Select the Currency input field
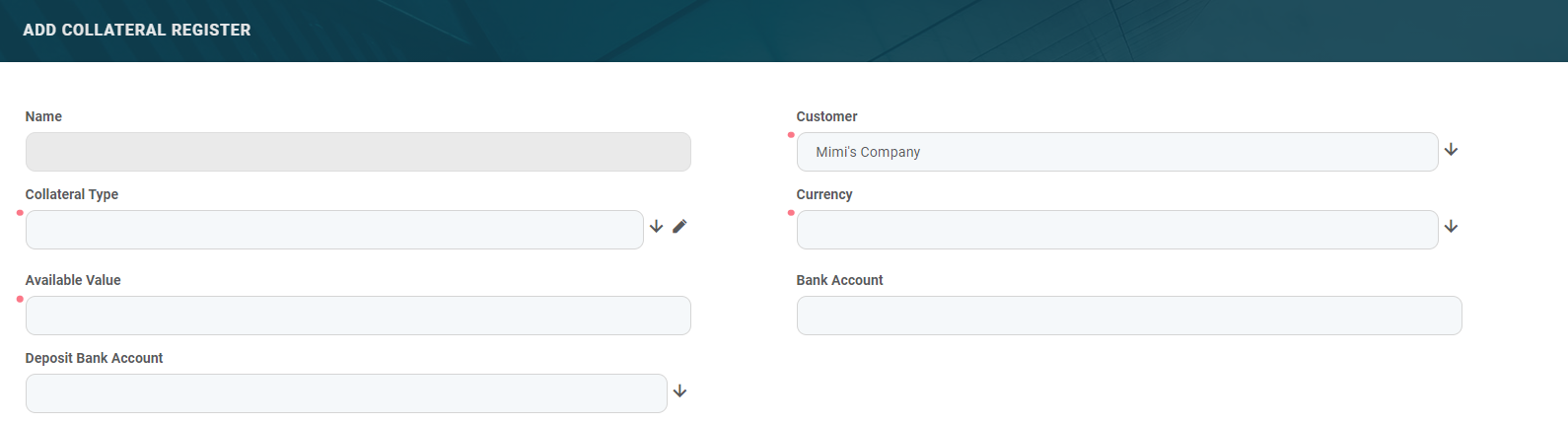 (1116, 230)
